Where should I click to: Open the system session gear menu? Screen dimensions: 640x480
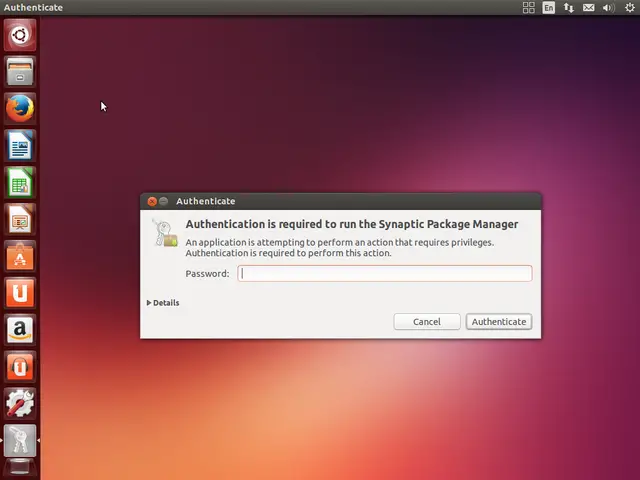coord(630,7)
